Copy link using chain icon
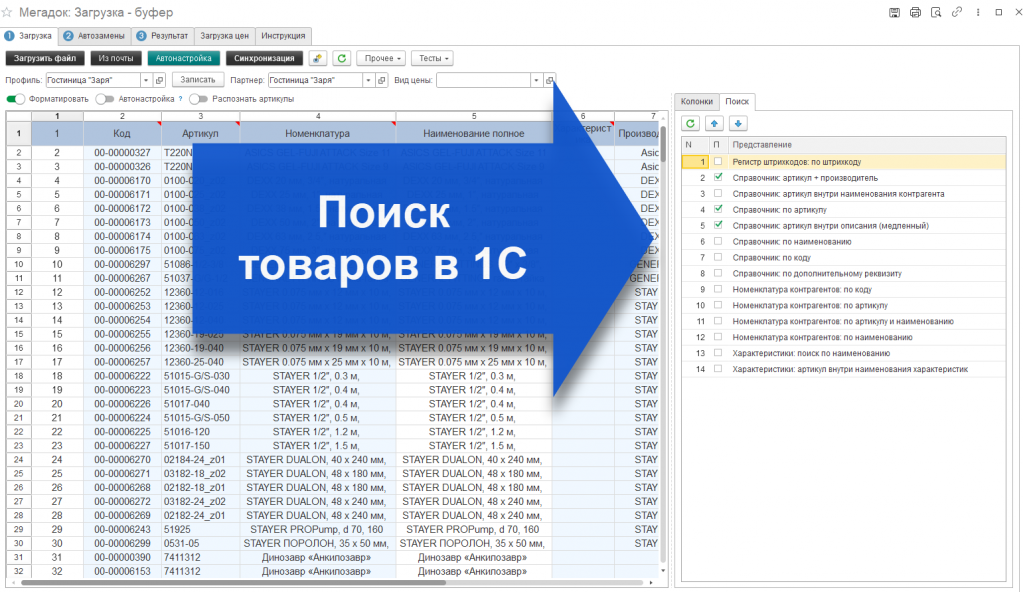1023x592 pixels. (957, 12)
